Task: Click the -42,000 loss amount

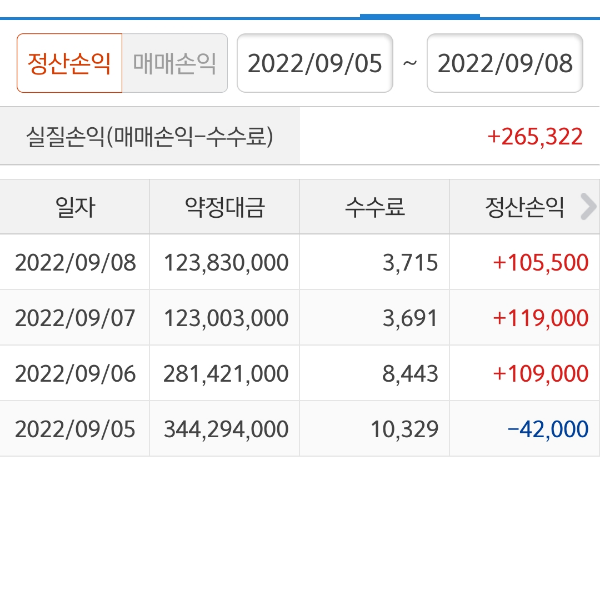Action: click(x=547, y=429)
